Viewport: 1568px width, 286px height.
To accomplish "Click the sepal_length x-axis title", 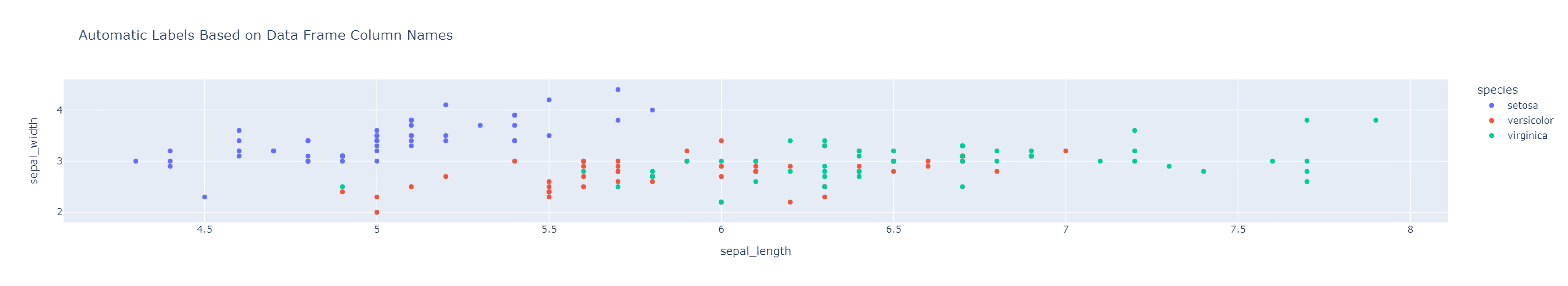I will [x=755, y=251].
